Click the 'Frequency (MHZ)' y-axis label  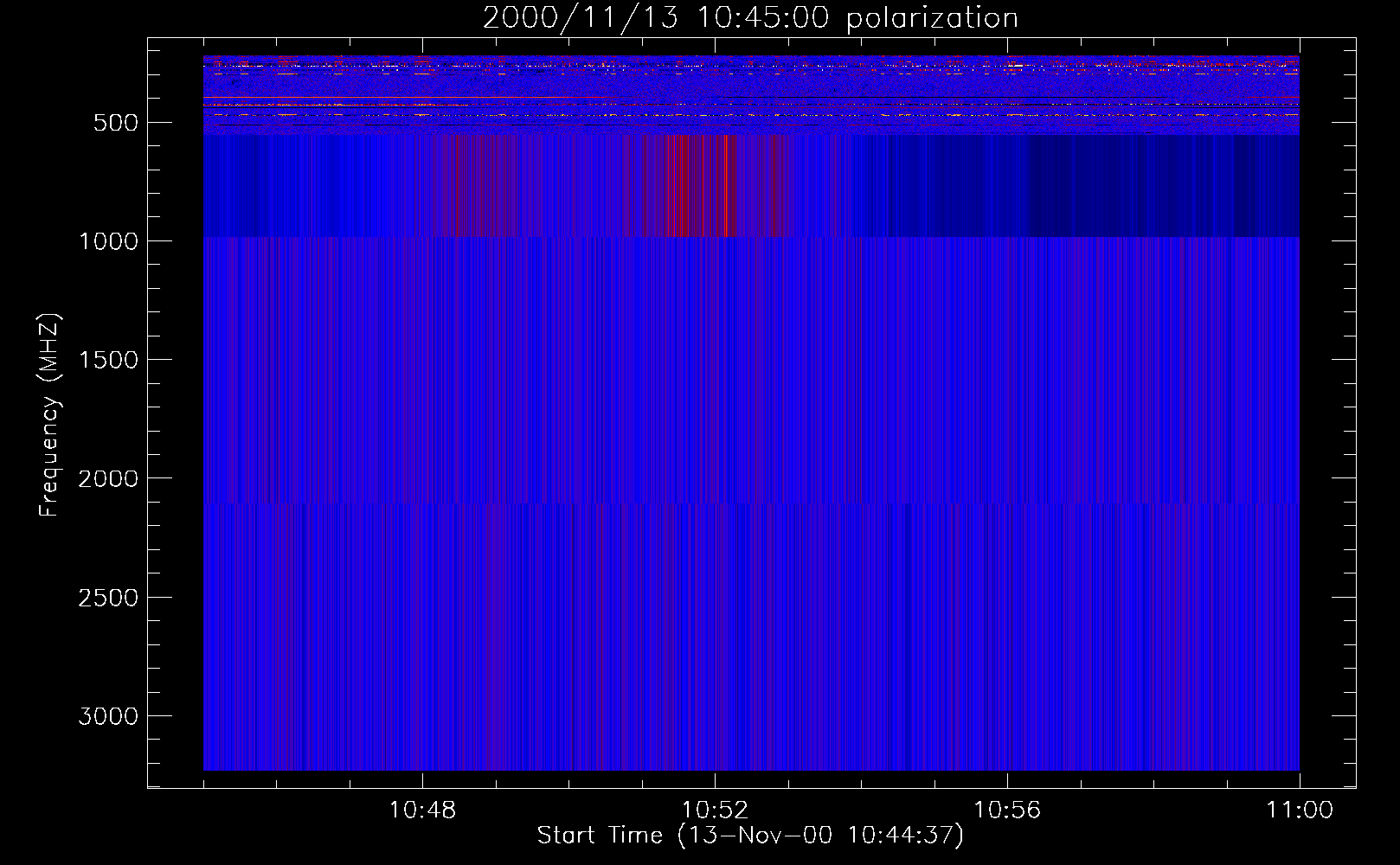point(49,415)
